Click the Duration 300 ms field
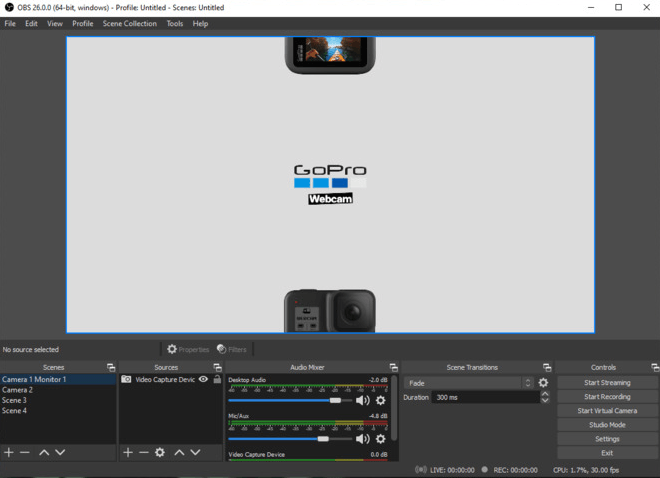 (485, 397)
